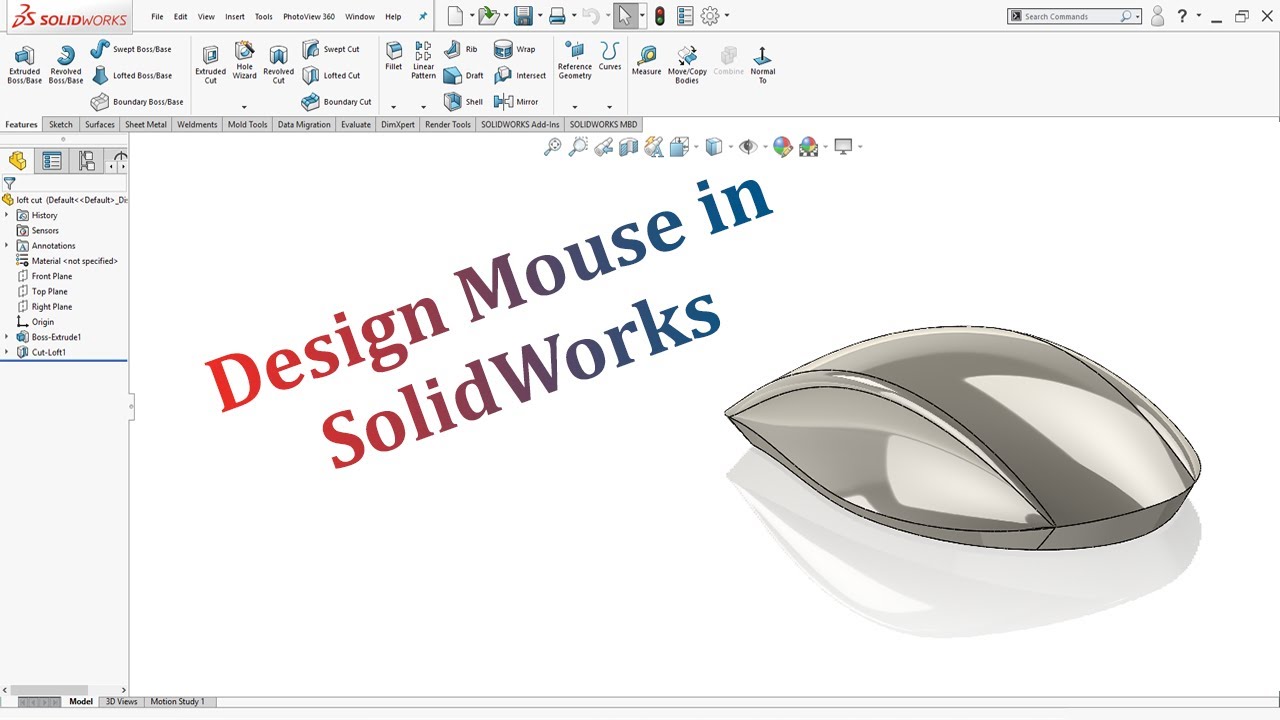Switch to Motion Study 1 tab
This screenshot has width=1280, height=720.
[178, 702]
